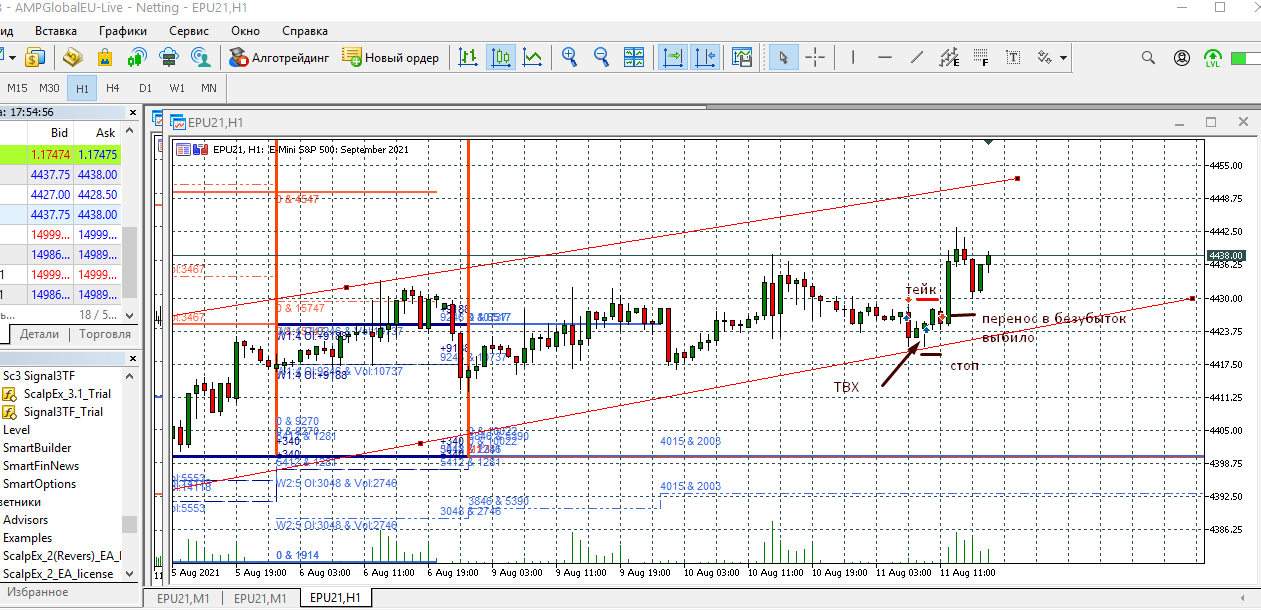
Task: Select Signal3TF_Trial in Navigator
Action: click(63, 412)
